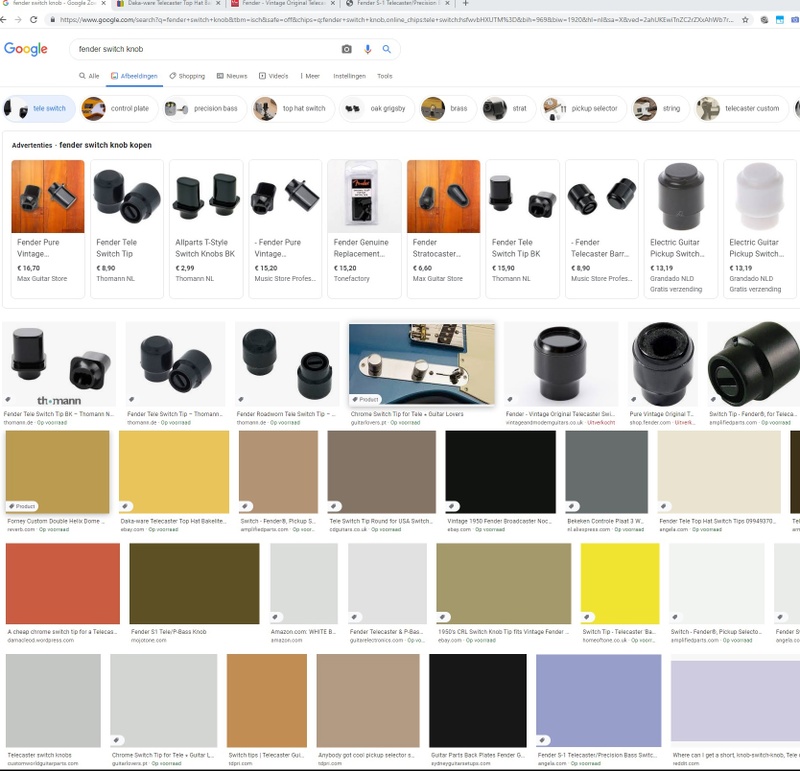Open Pure Vintage Original shop.fender.com image
This screenshot has width=800, height=771.
point(663,364)
